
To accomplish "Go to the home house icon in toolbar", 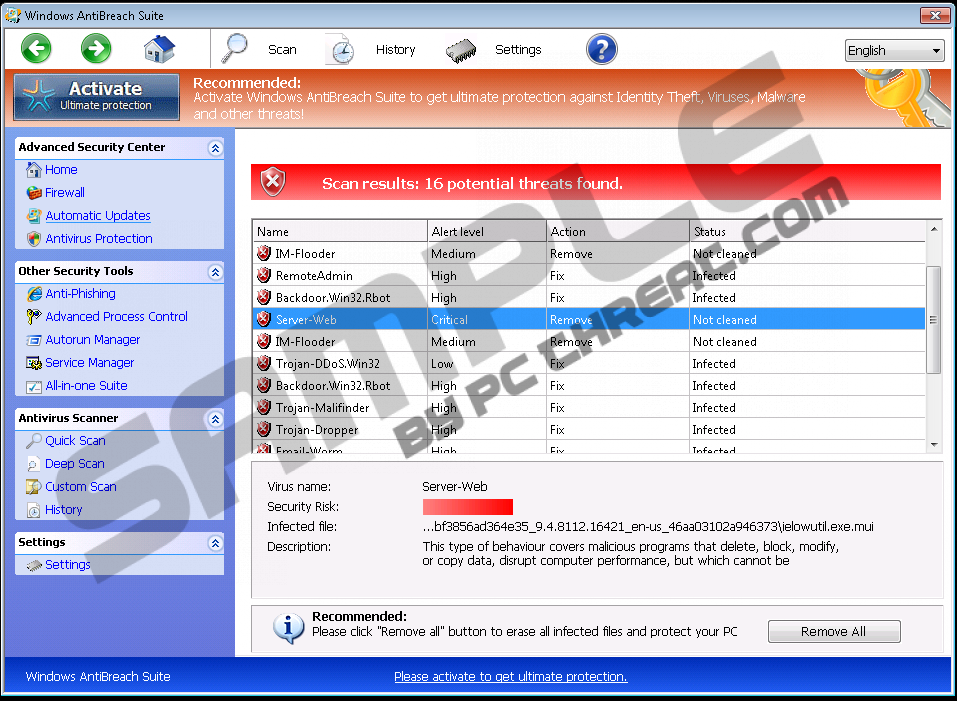I will 159,49.
